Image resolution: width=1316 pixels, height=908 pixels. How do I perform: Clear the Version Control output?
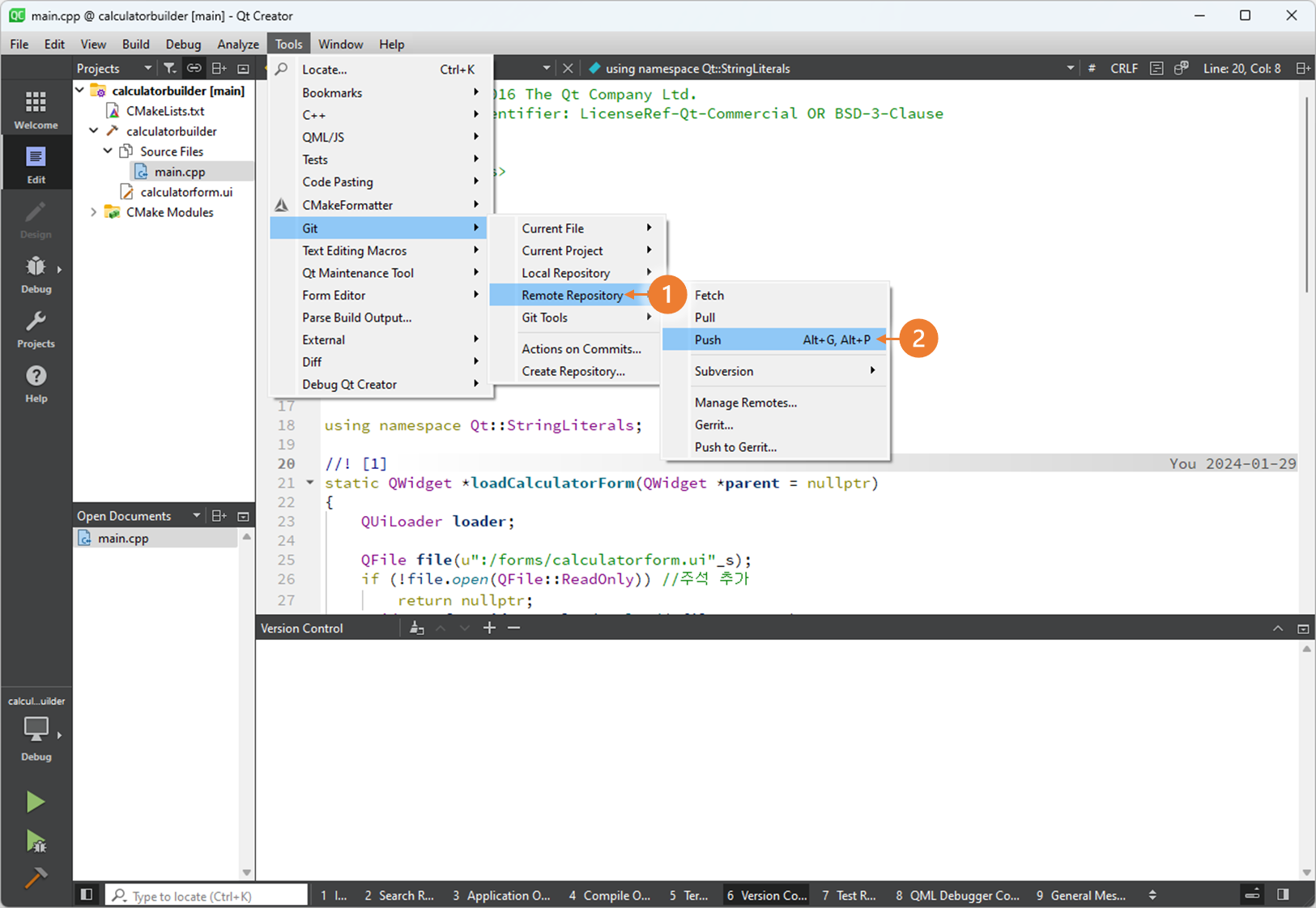point(416,628)
